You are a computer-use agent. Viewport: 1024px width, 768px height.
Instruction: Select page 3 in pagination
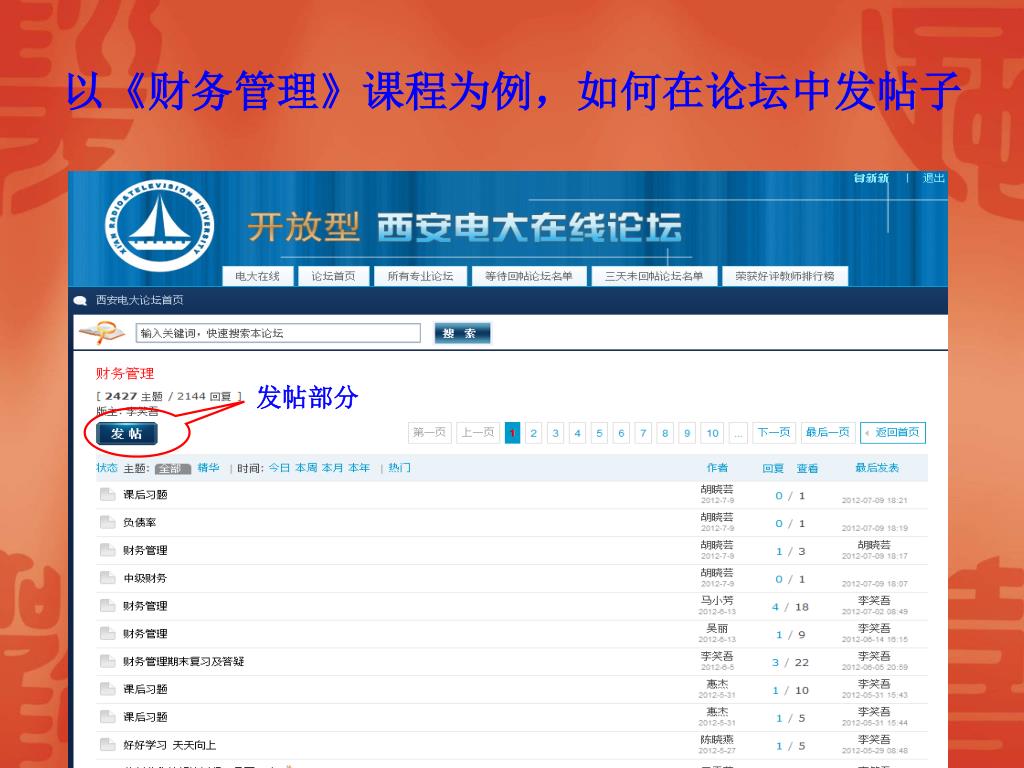(x=556, y=433)
